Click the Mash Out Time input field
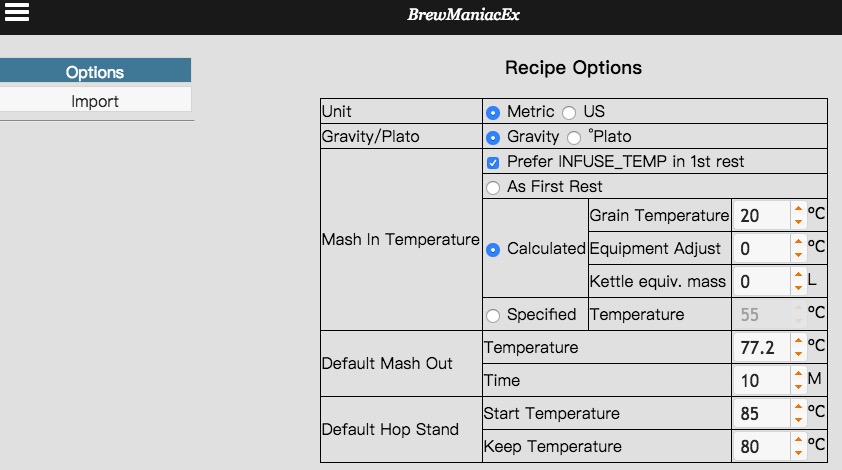 pos(761,380)
